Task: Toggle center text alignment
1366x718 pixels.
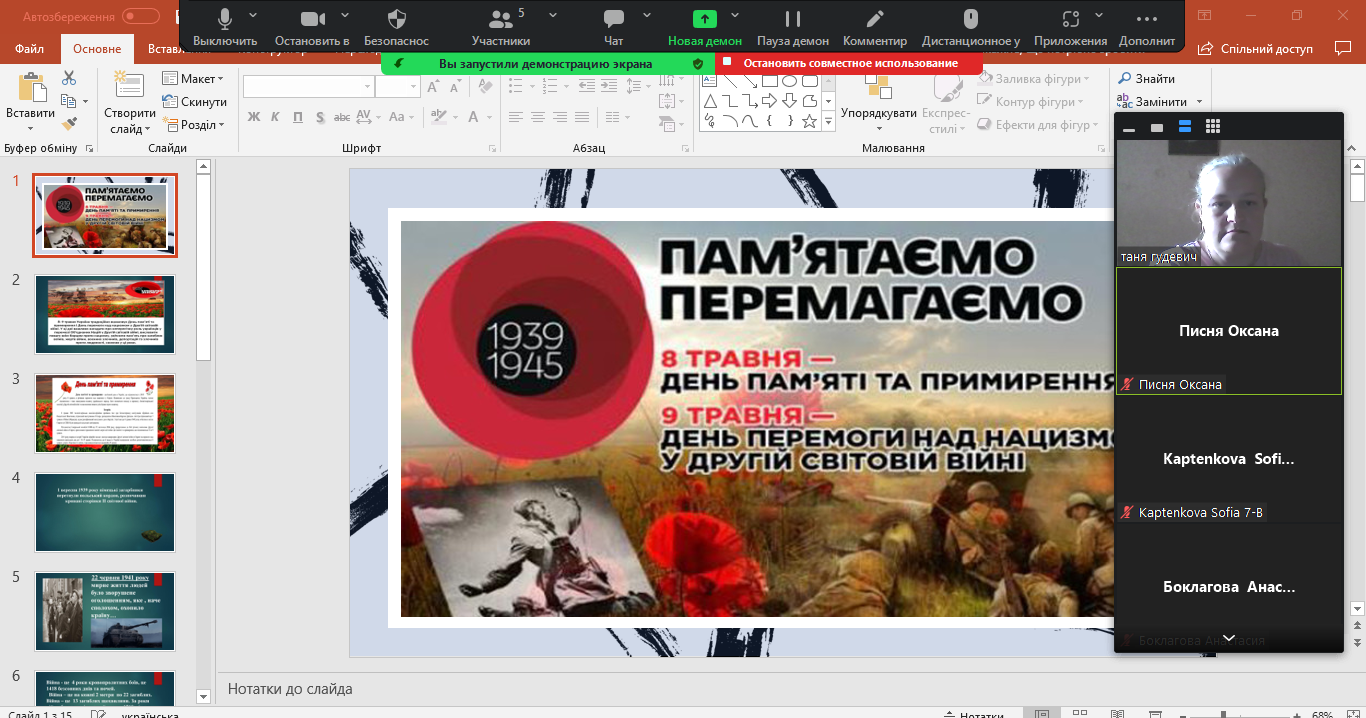Action: click(x=538, y=117)
